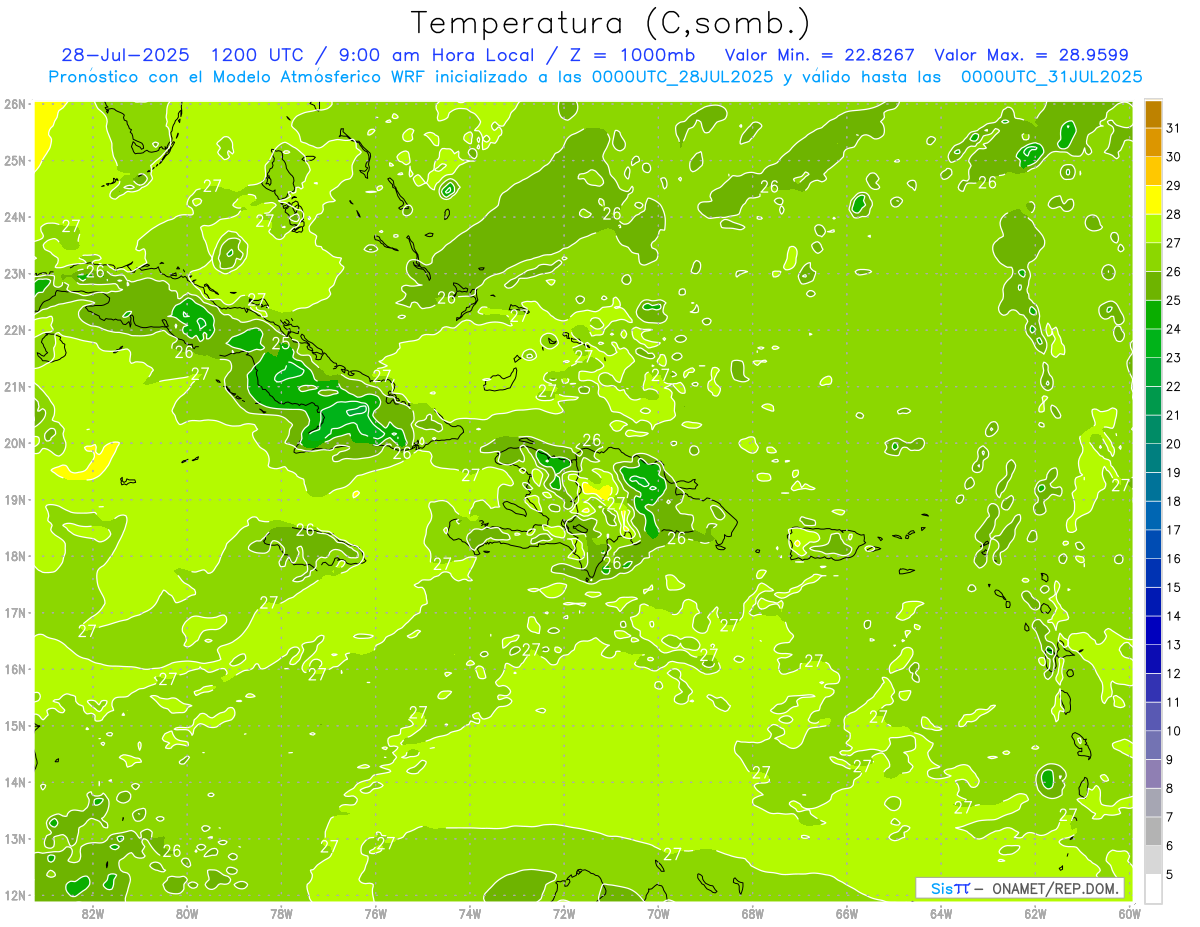Screen dimensions: 1200x927
Task: Click the '72W' longitude axis label
Action: pyautogui.click(x=564, y=913)
